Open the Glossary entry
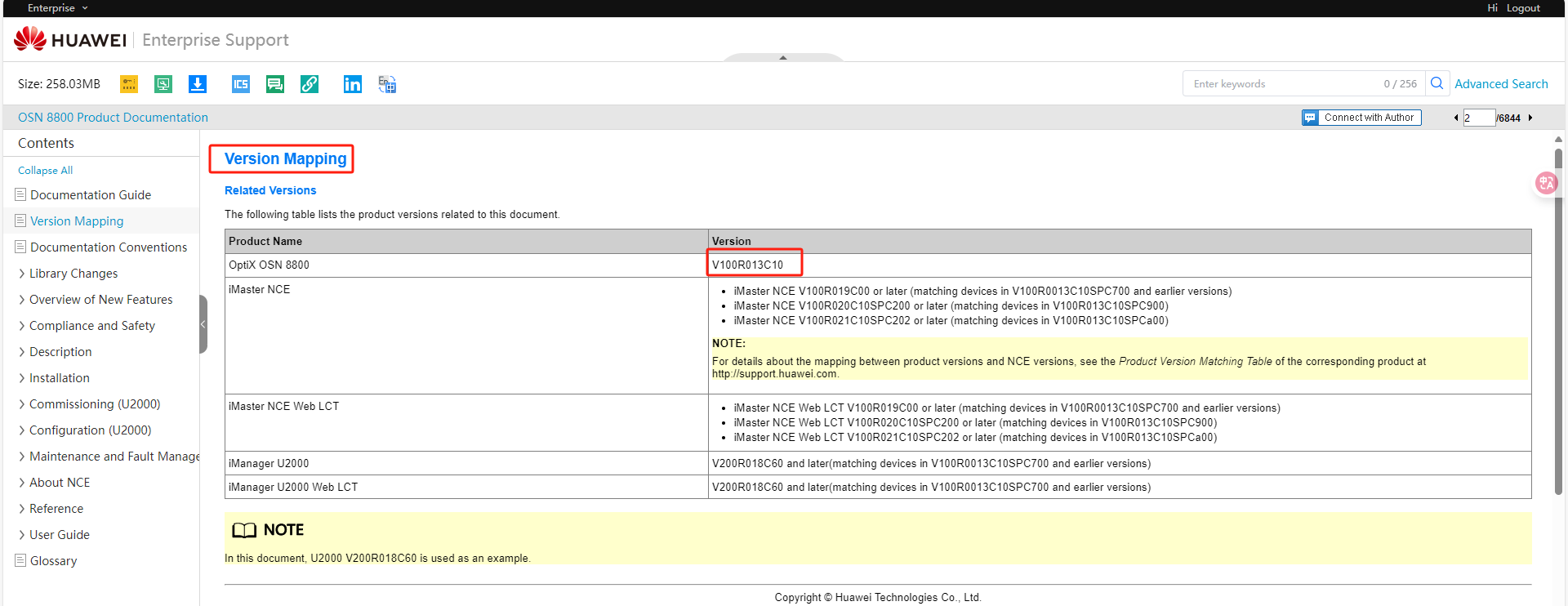This screenshot has width=1568, height=606. tap(53, 561)
